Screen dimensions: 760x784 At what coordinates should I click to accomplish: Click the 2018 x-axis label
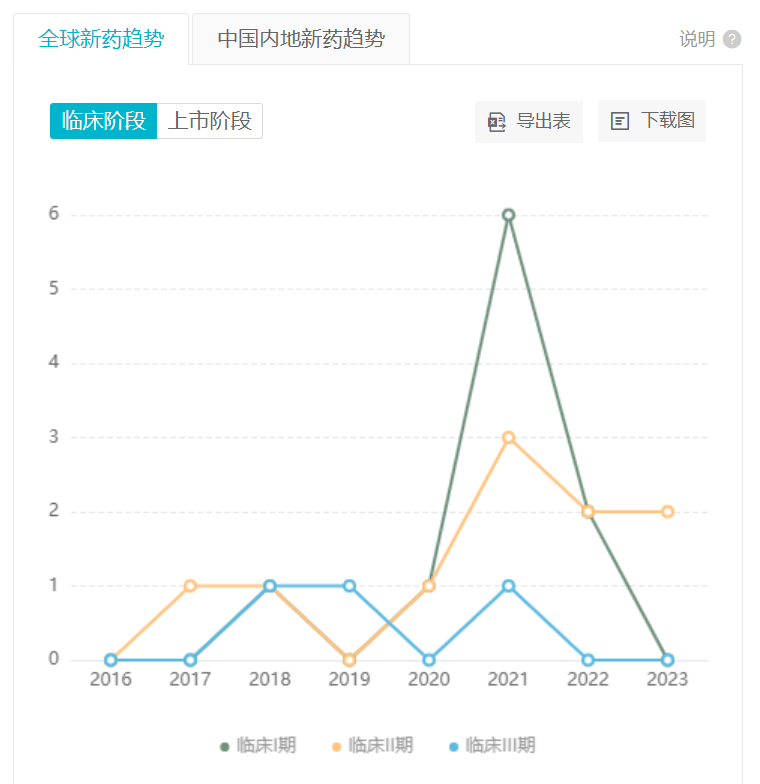click(x=270, y=680)
